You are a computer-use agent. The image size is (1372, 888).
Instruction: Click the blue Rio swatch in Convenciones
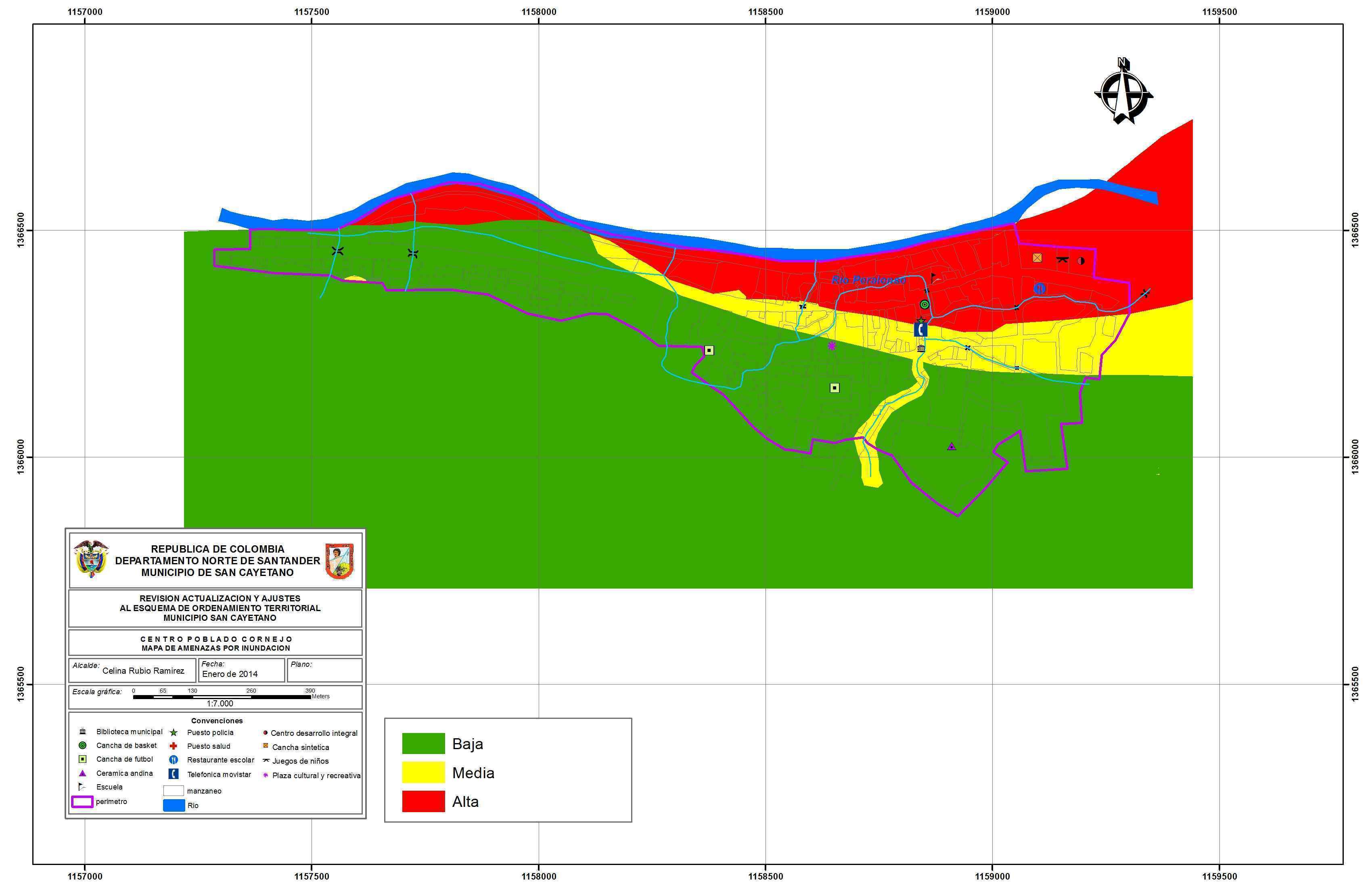(174, 806)
